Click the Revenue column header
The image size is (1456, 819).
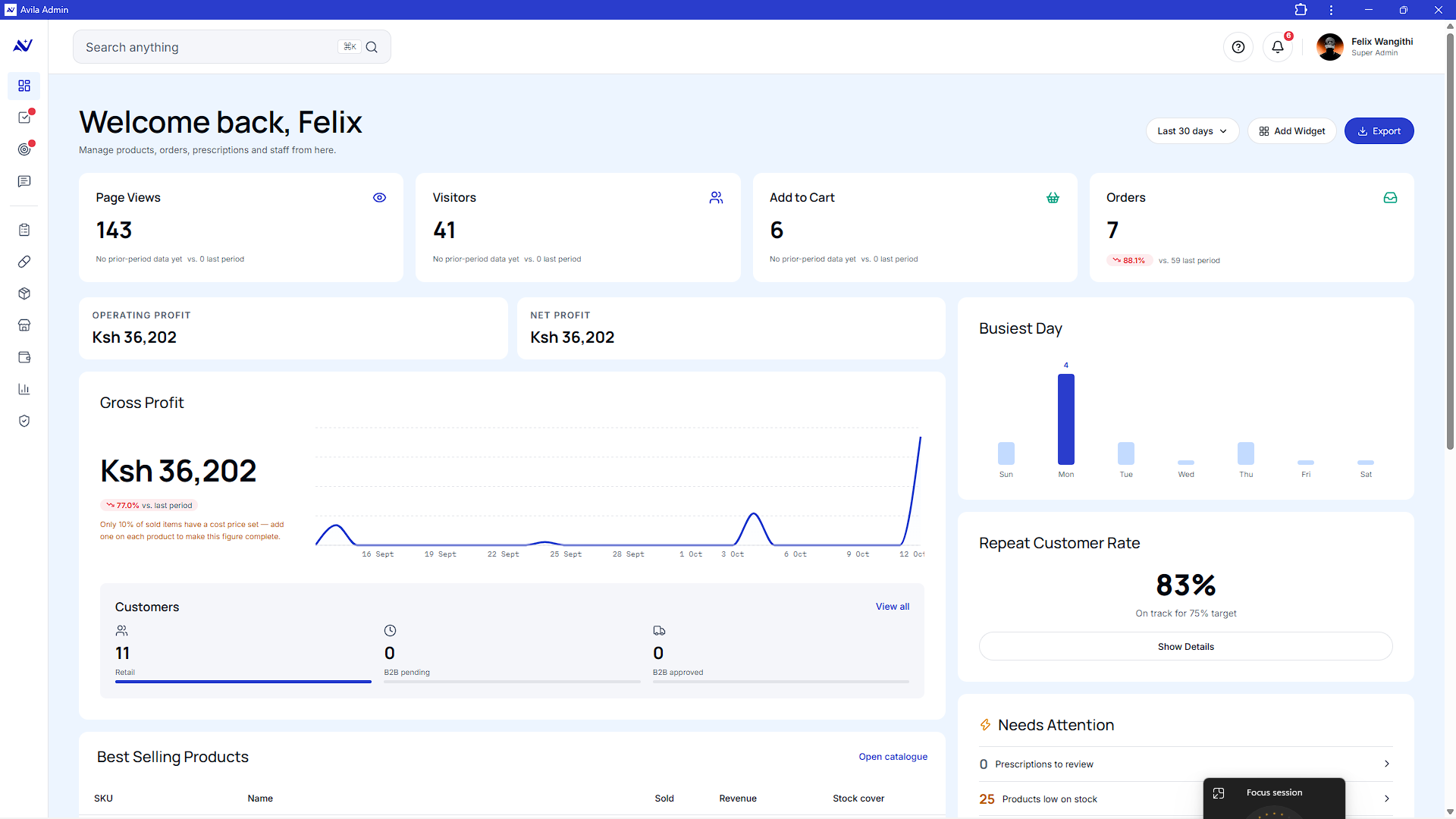click(738, 799)
